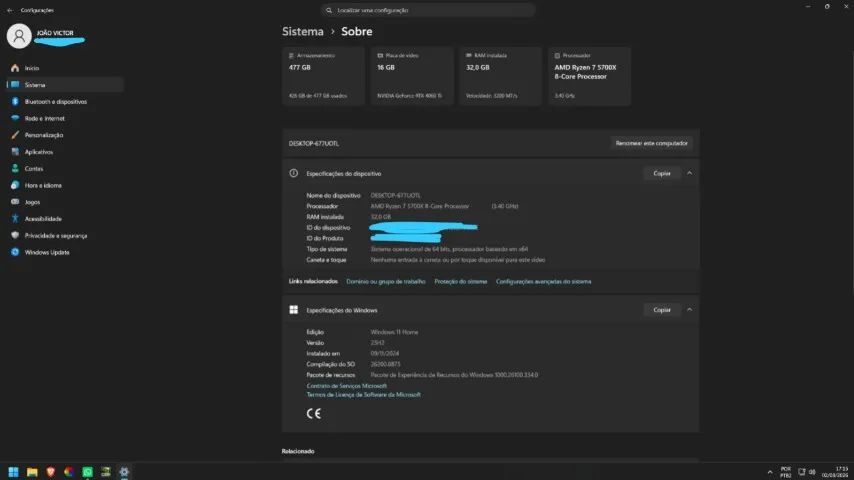Click the Sistema breadcrumb in the header
The image size is (854, 480).
click(303, 32)
